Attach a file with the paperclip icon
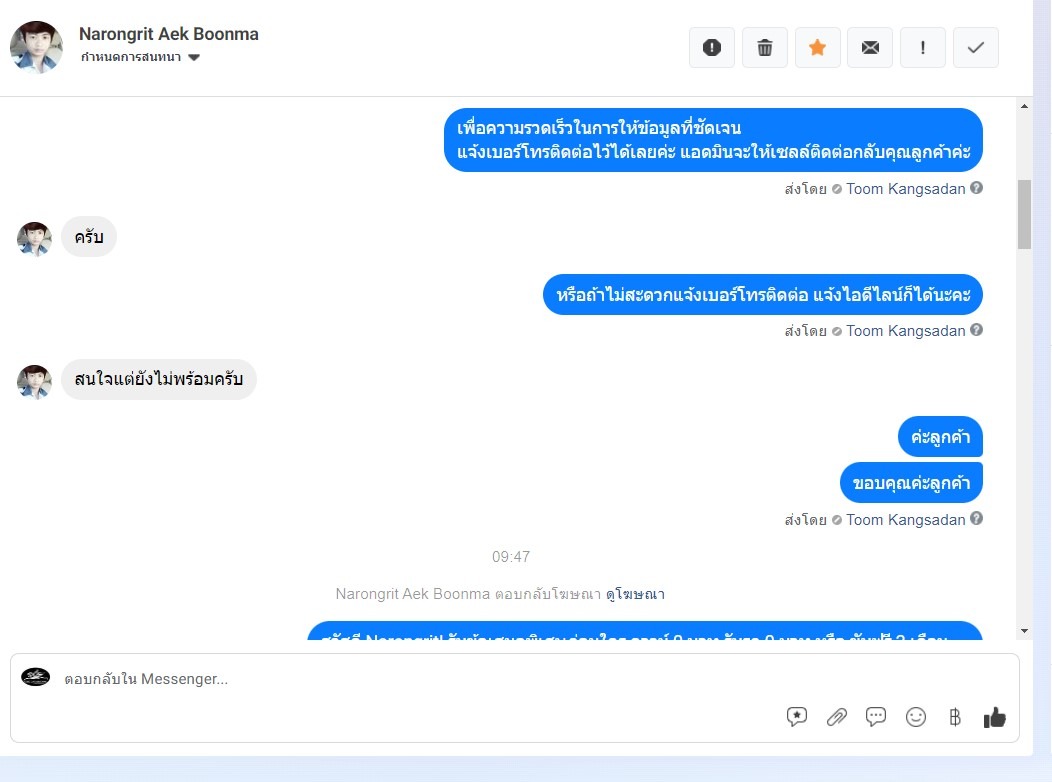This screenshot has width=1052, height=782. (837, 717)
